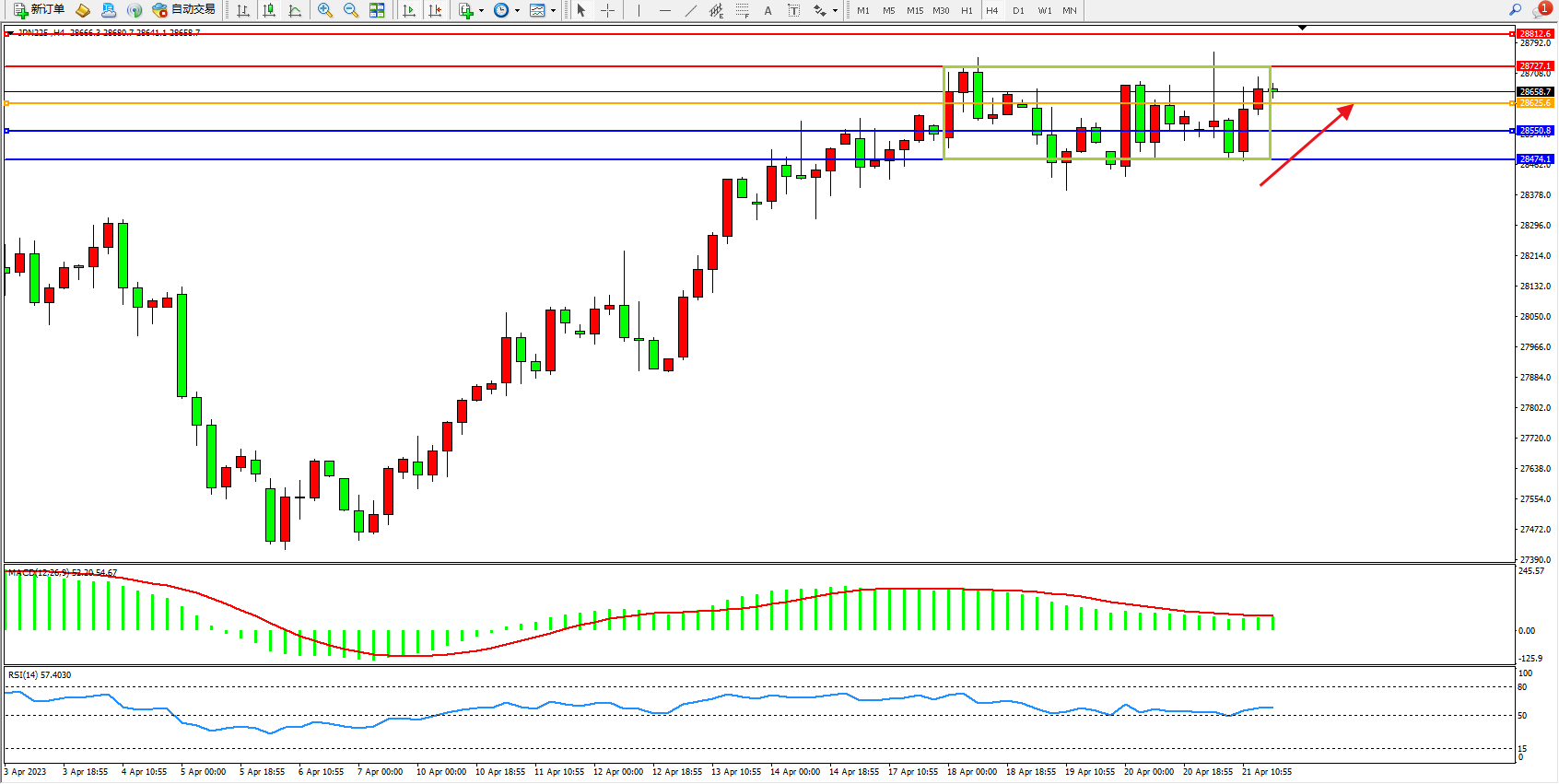Click the zoom out magnifier icon

pos(351,10)
